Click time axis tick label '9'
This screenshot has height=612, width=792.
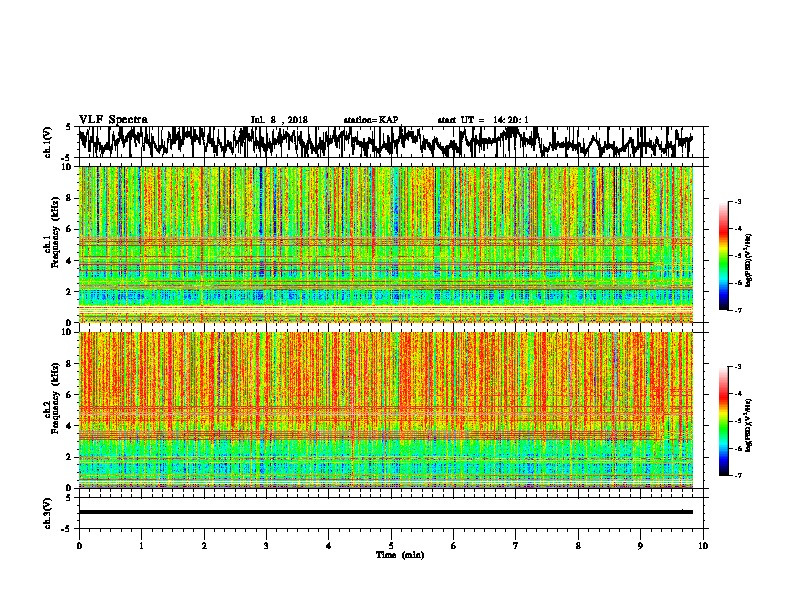[x=640, y=546]
